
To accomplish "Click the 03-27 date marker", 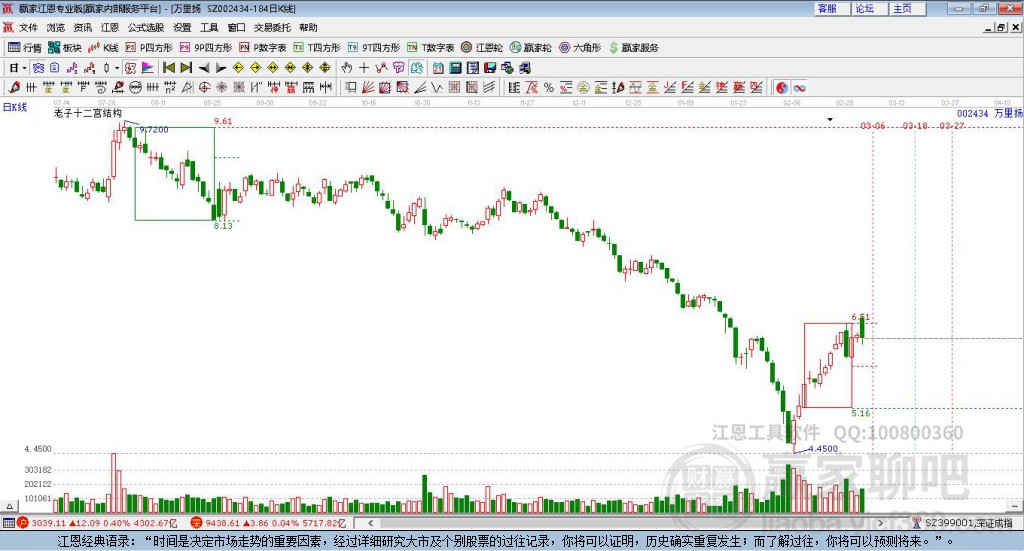I will coord(952,125).
